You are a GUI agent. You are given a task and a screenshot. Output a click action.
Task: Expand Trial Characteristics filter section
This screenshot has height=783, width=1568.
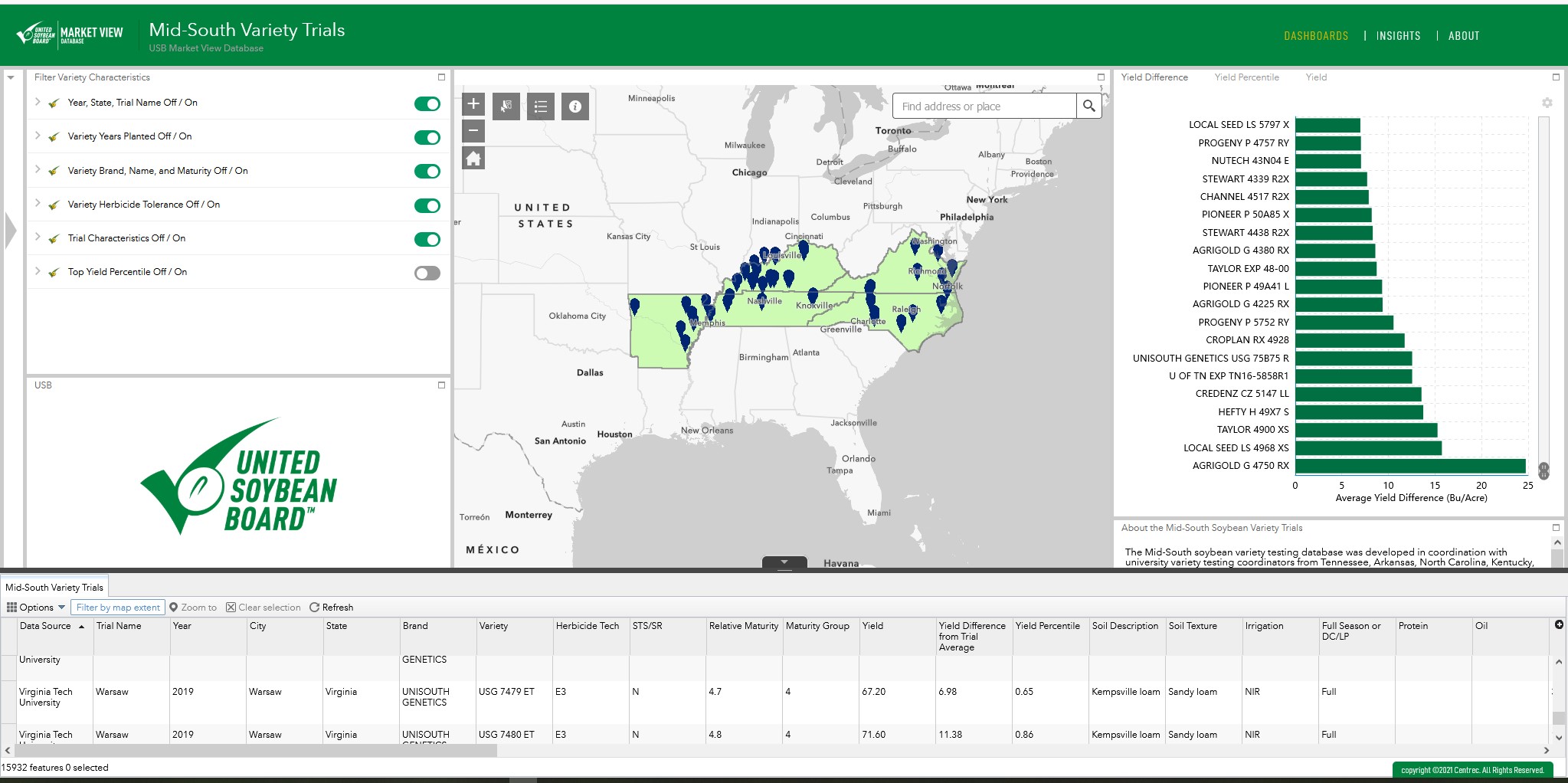point(38,238)
